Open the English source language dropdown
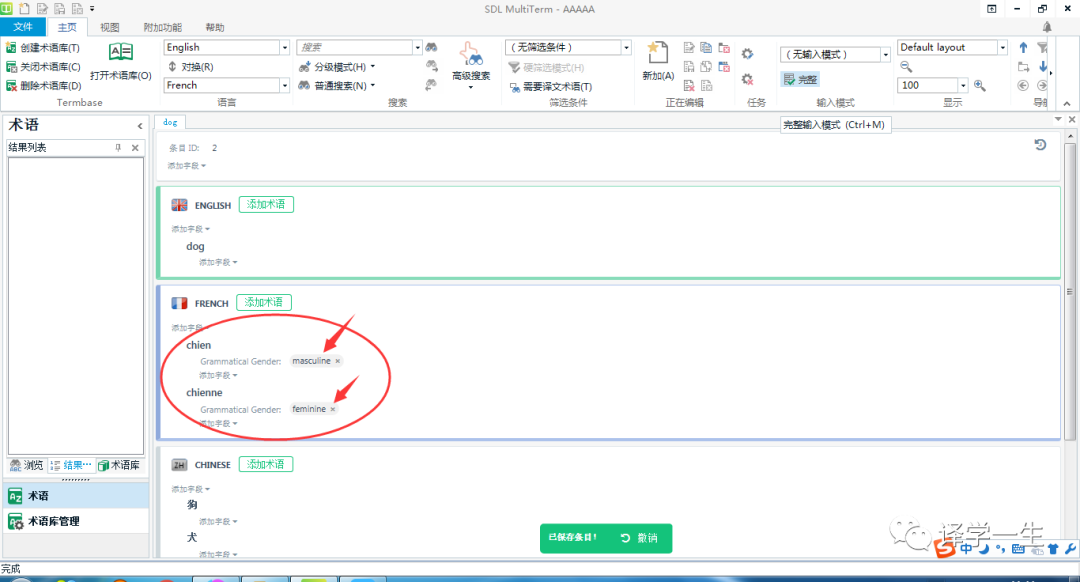The width and height of the screenshot is (1080, 582). tap(284, 48)
